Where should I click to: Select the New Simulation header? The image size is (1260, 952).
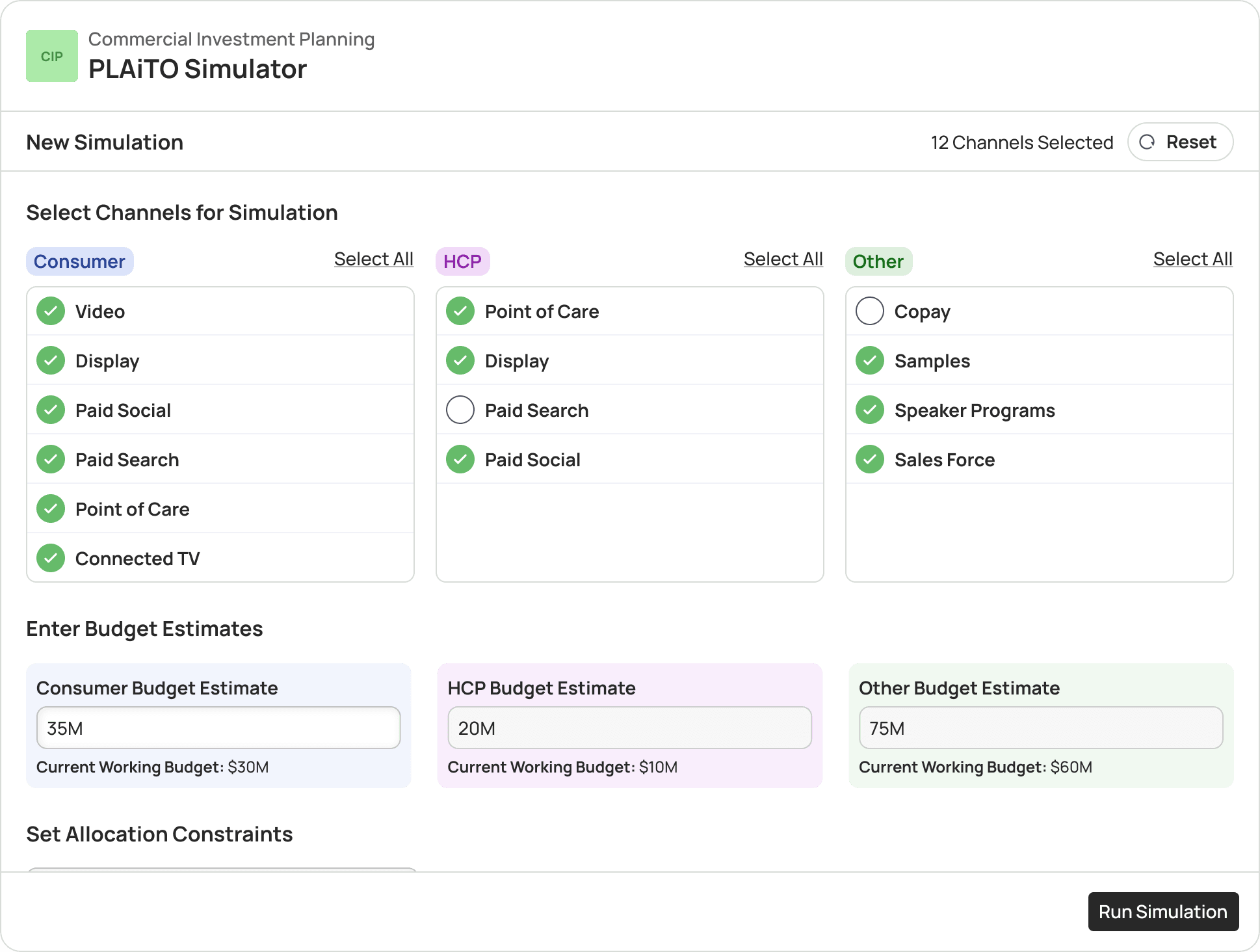click(x=104, y=142)
